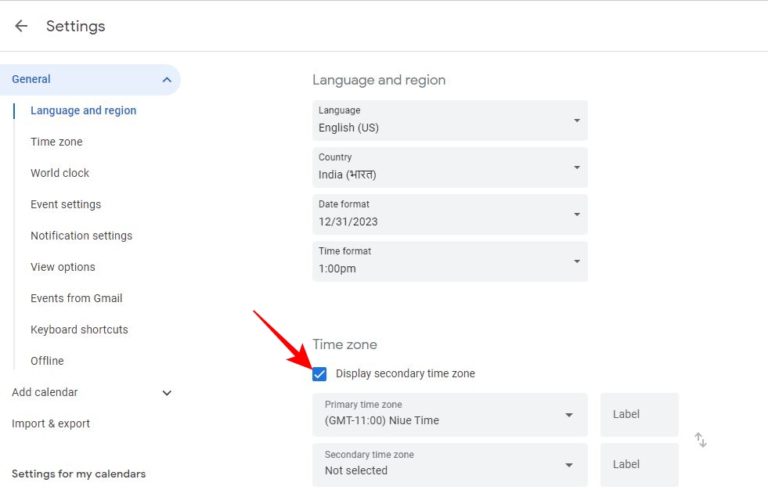
Task: Open the Language dropdown
Action: click(449, 120)
